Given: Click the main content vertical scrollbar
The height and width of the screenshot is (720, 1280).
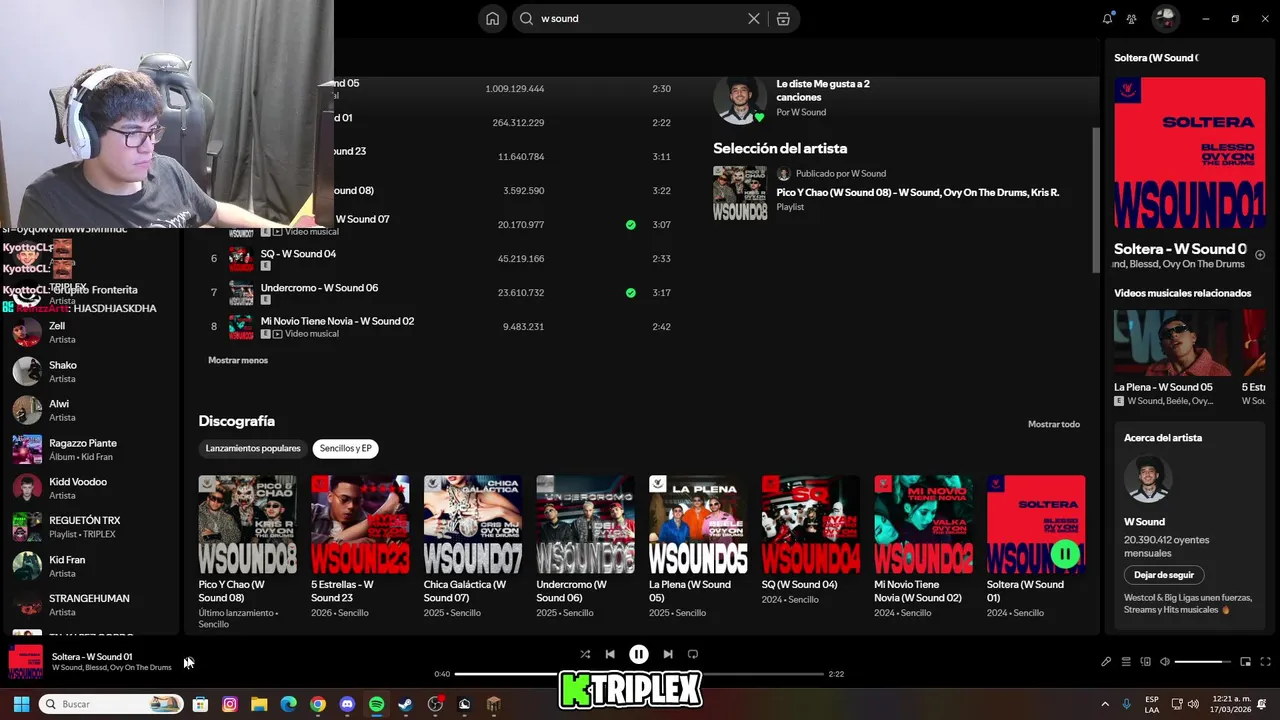Looking at the screenshot, I should [x=1096, y=200].
